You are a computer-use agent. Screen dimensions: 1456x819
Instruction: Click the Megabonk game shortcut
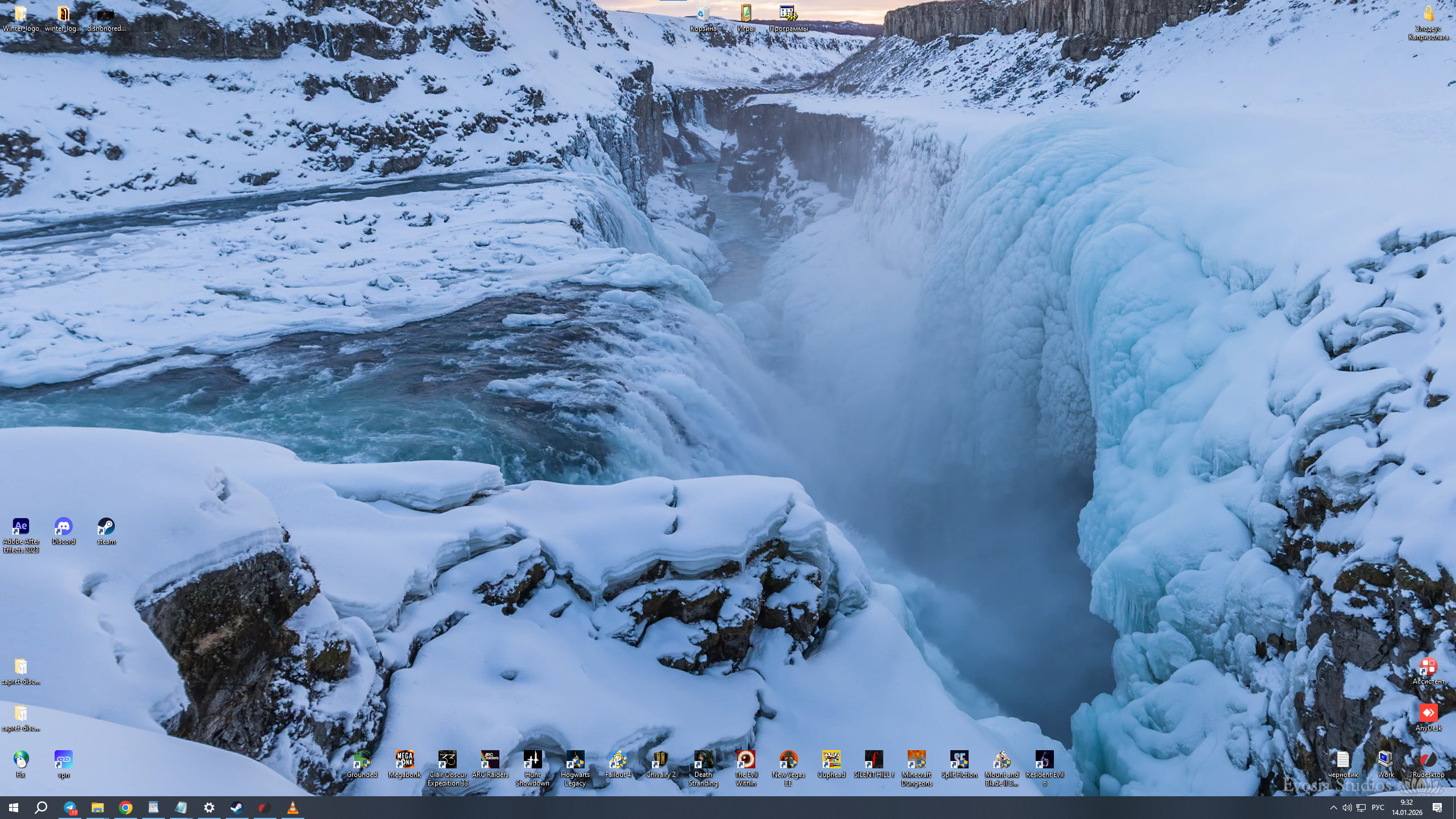[404, 760]
